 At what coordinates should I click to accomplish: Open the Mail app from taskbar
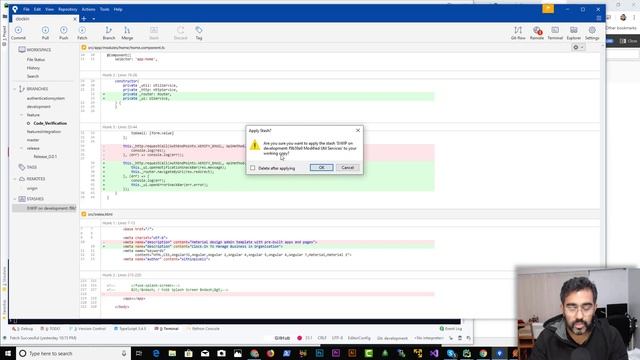(205, 353)
